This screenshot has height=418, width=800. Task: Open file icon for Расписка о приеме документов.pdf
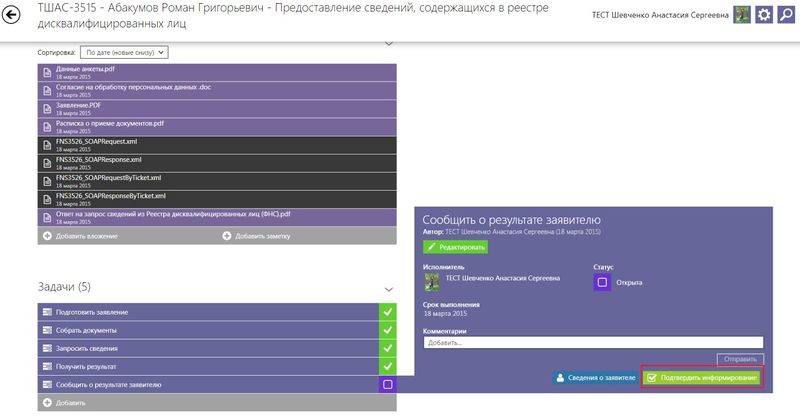click(x=47, y=127)
